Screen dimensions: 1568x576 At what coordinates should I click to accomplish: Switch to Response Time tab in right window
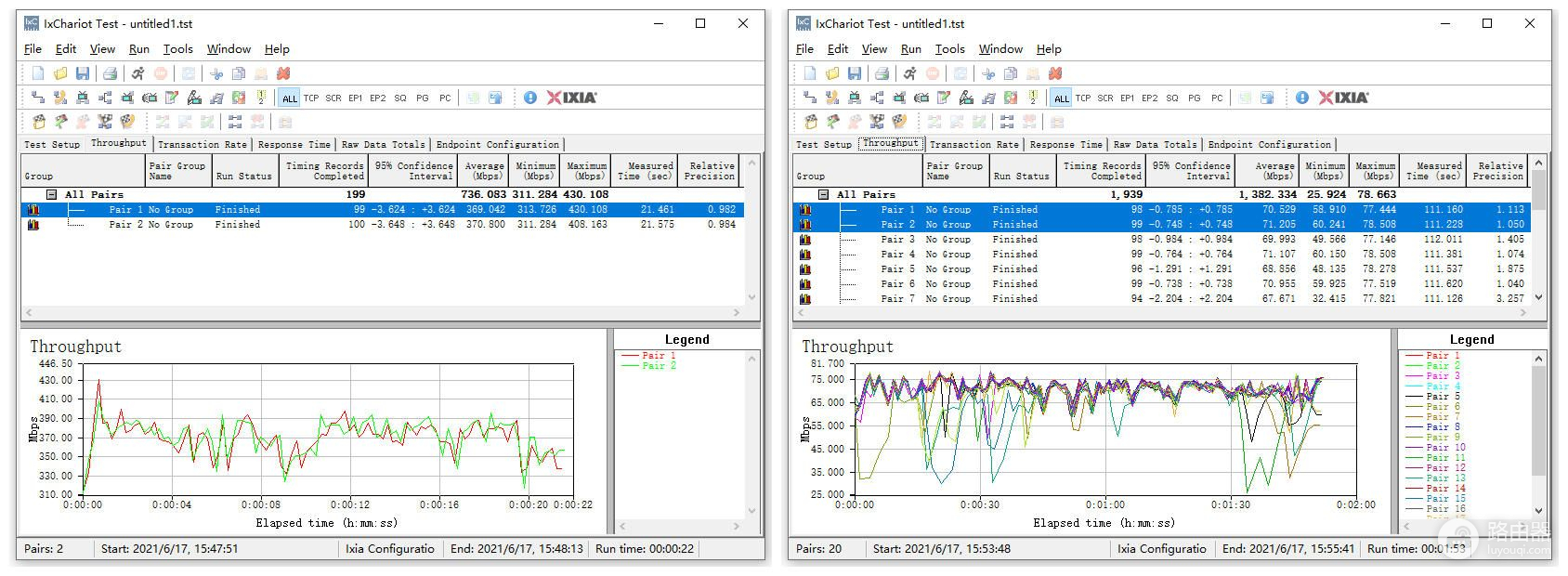pyautogui.click(x=1065, y=145)
